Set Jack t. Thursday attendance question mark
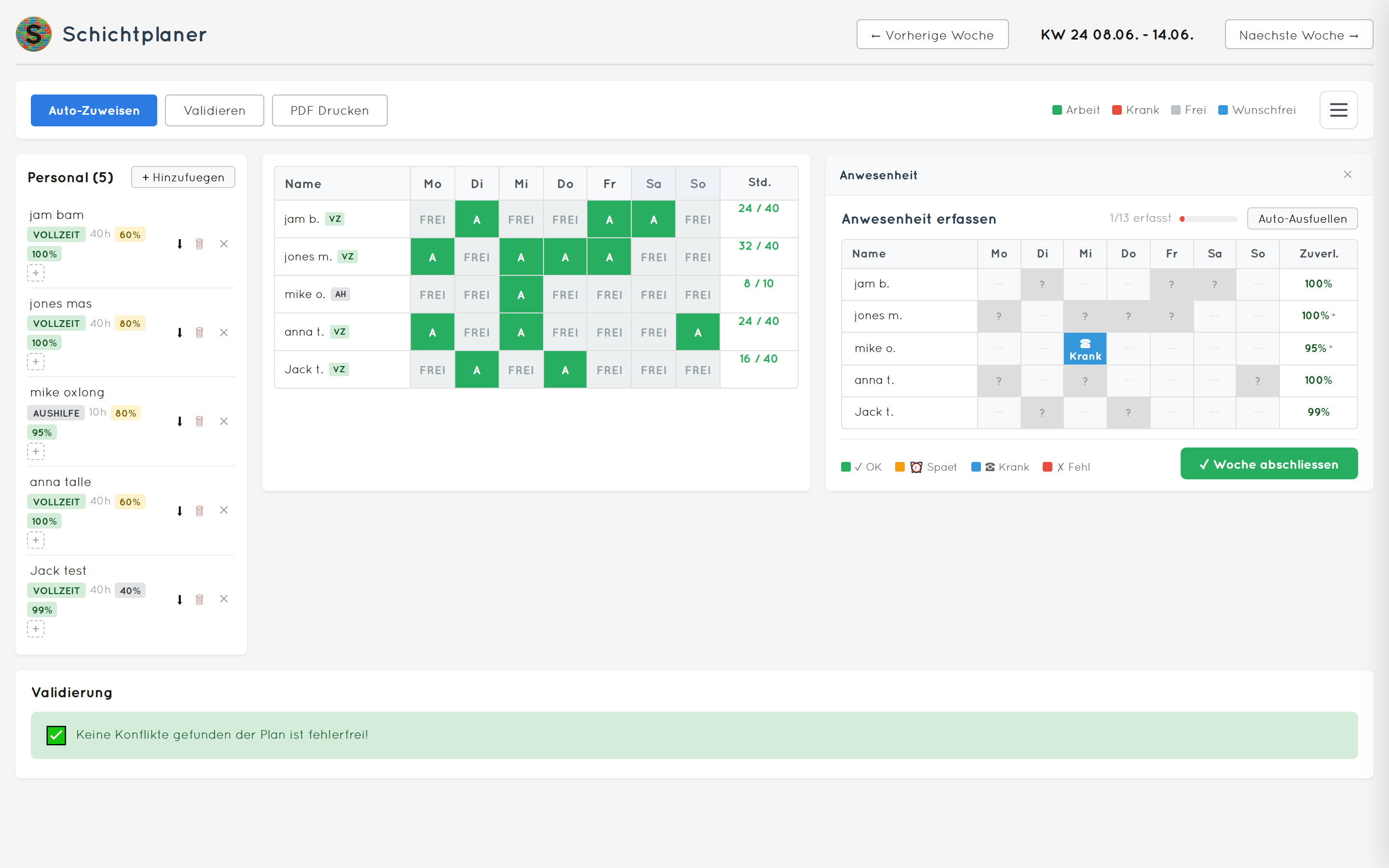Screen dimensions: 1389x868 click(1128, 413)
